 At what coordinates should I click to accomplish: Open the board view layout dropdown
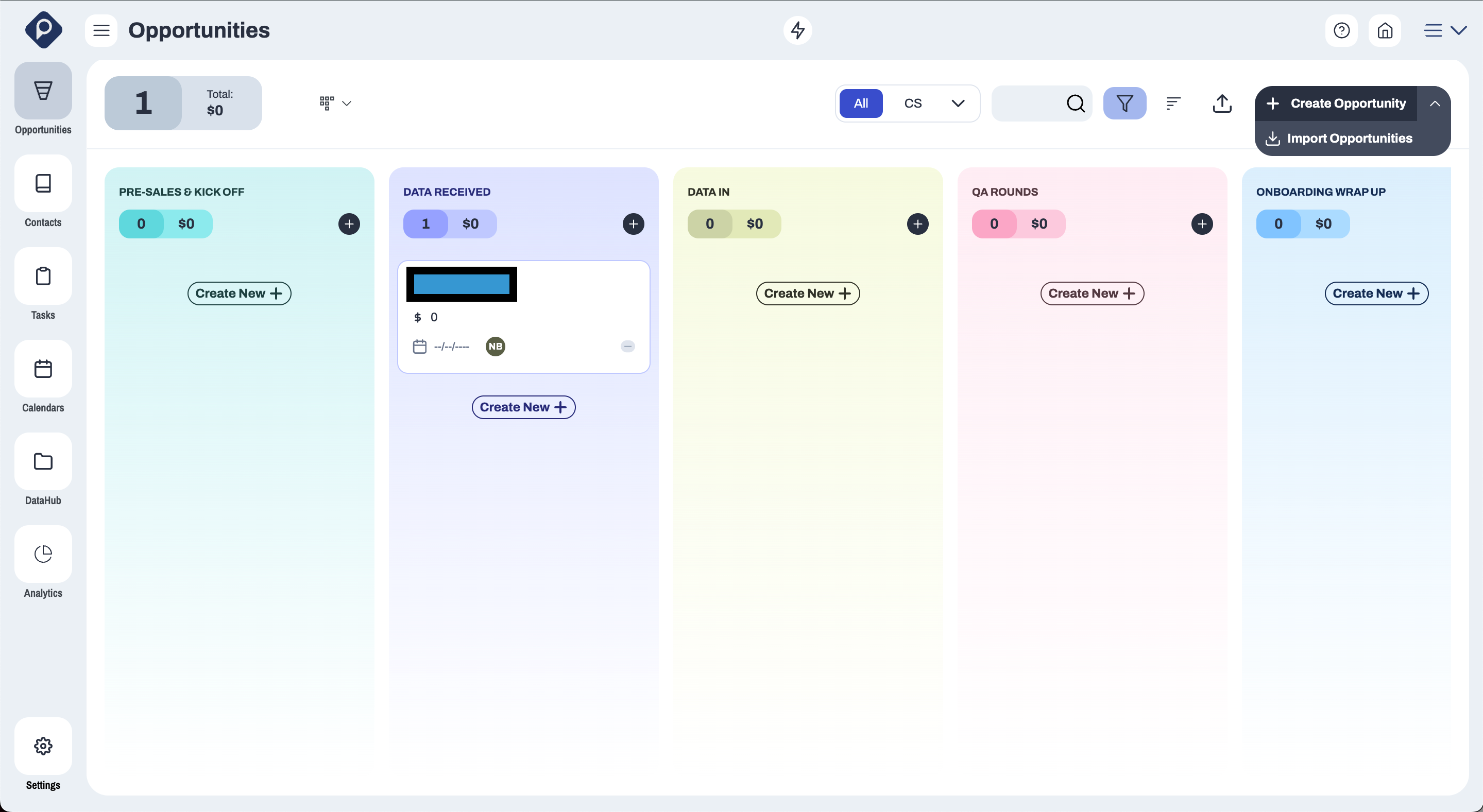(335, 103)
